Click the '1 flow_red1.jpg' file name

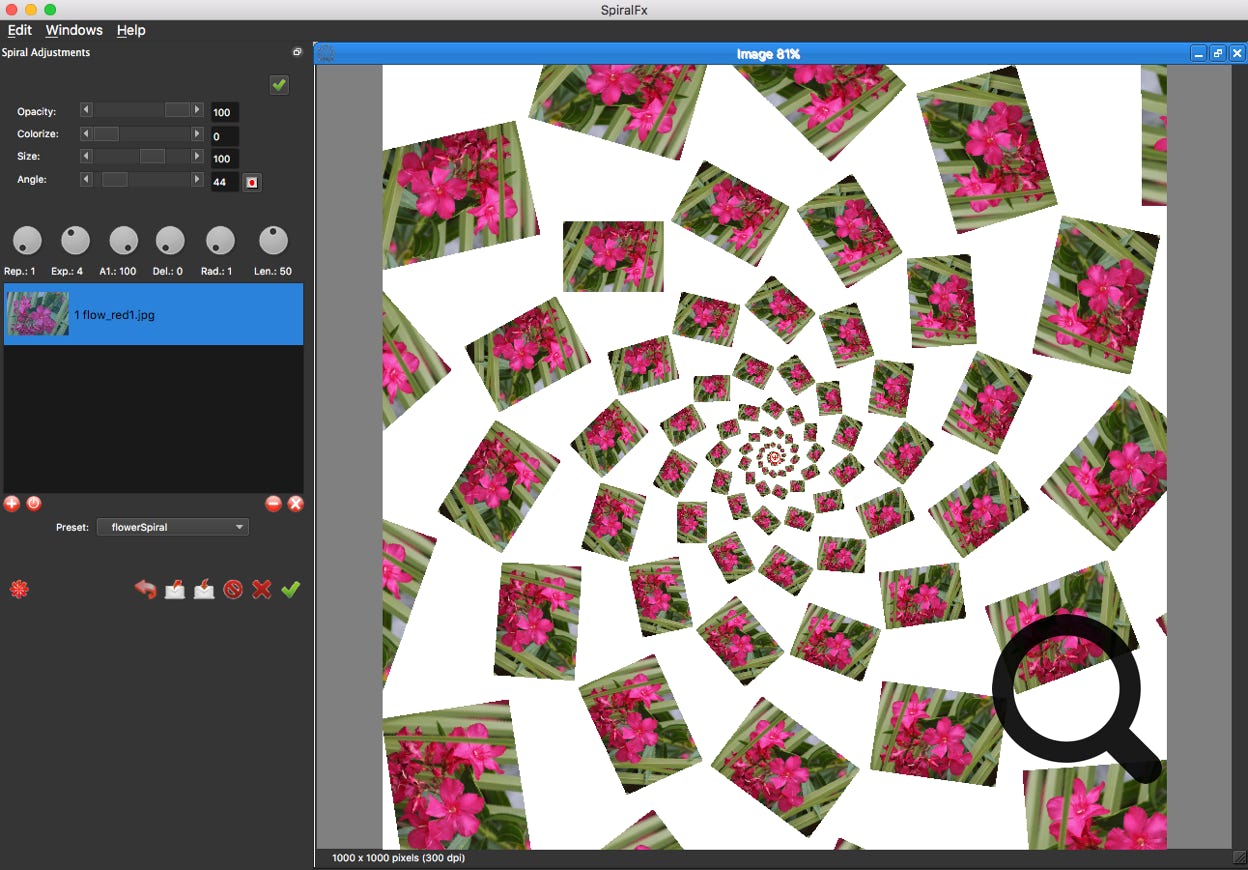coord(114,315)
